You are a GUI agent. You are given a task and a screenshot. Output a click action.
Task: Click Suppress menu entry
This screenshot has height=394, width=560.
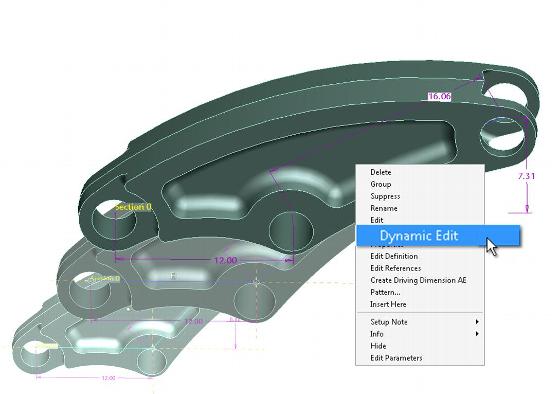click(385, 196)
